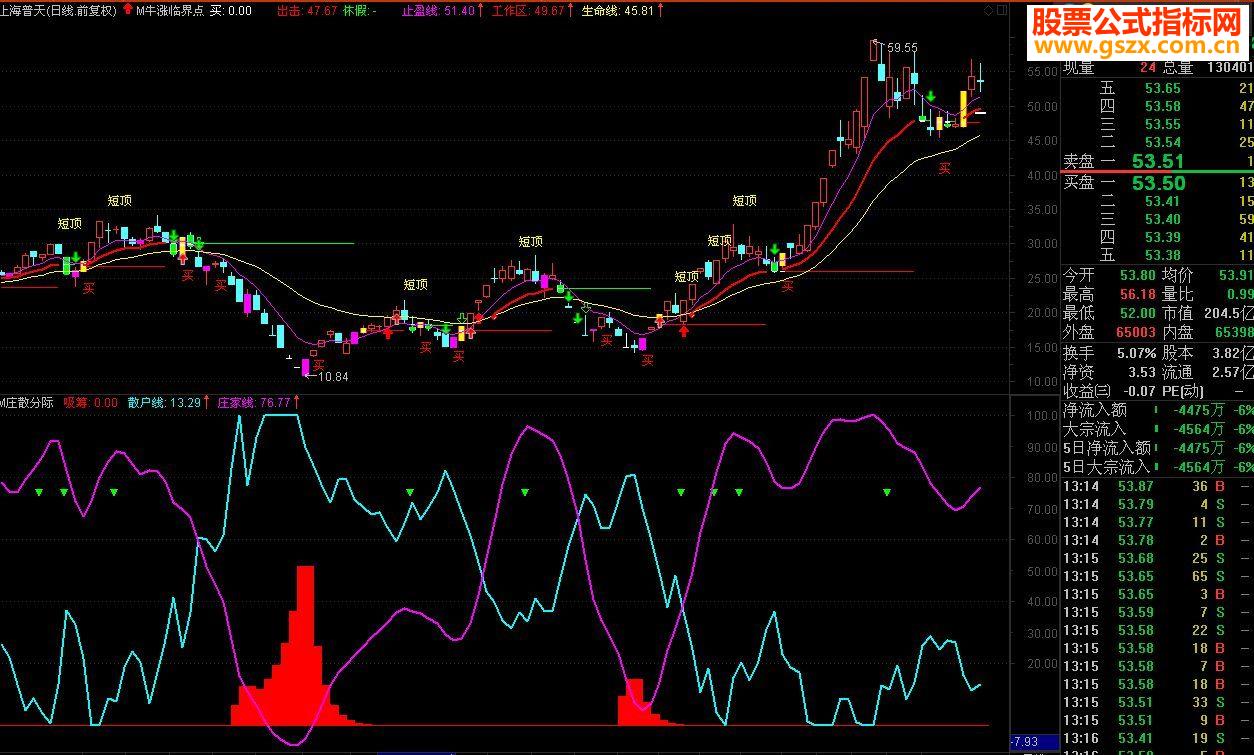The image size is (1254, 755).
Task: Click the red arrow beside M牛涨临界点
Action: [127, 10]
